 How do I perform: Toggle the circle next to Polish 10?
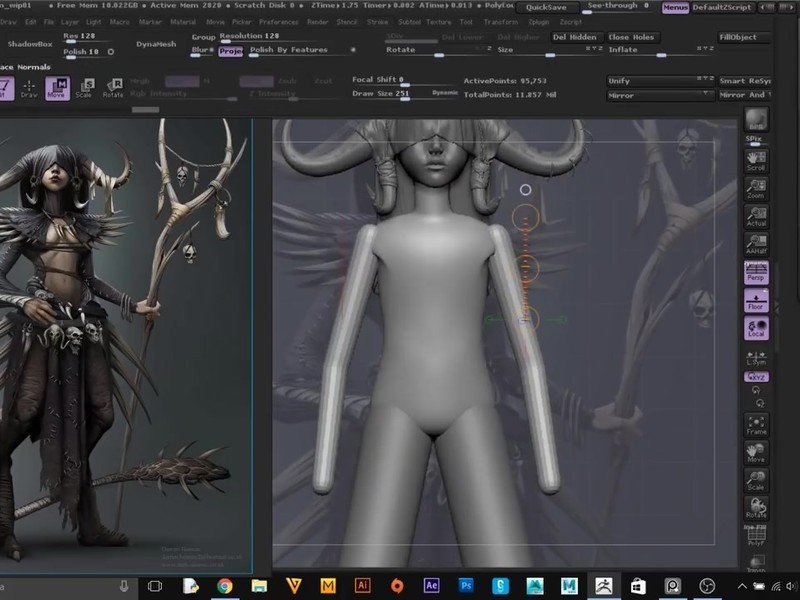(111, 52)
